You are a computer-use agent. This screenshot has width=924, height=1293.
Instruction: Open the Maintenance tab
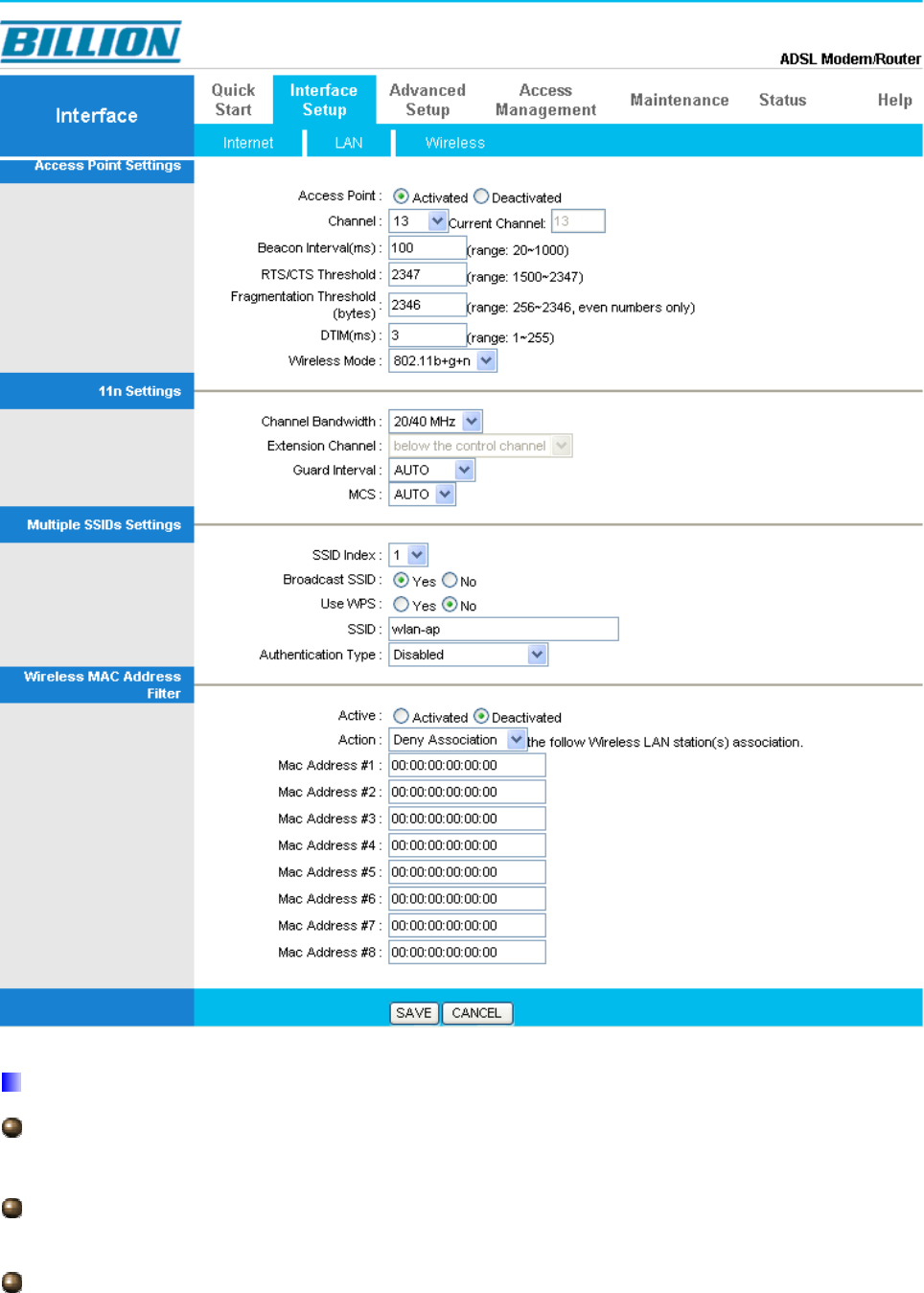[680, 100]
